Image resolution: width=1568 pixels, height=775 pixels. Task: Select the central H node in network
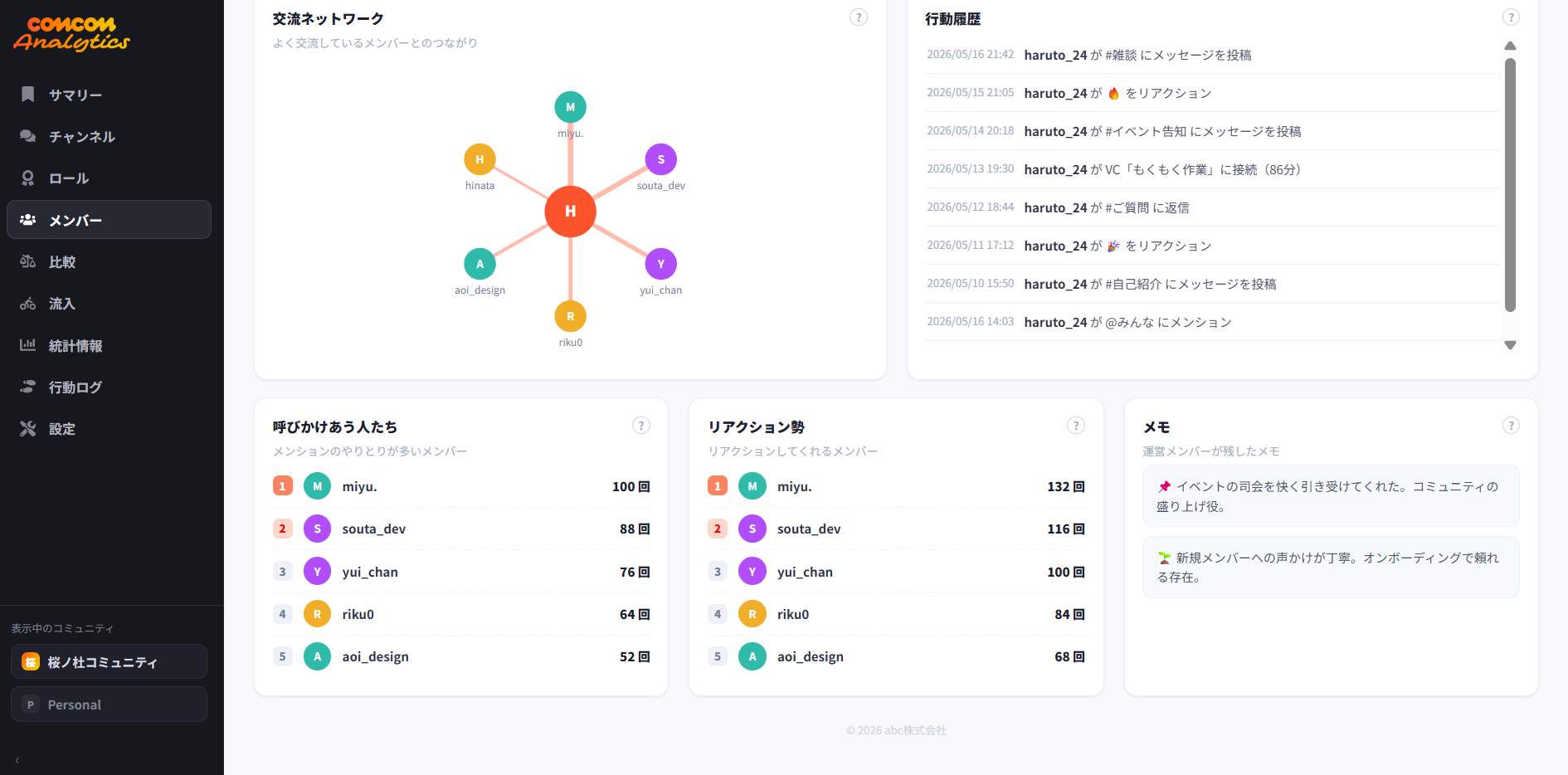point(570,212)
